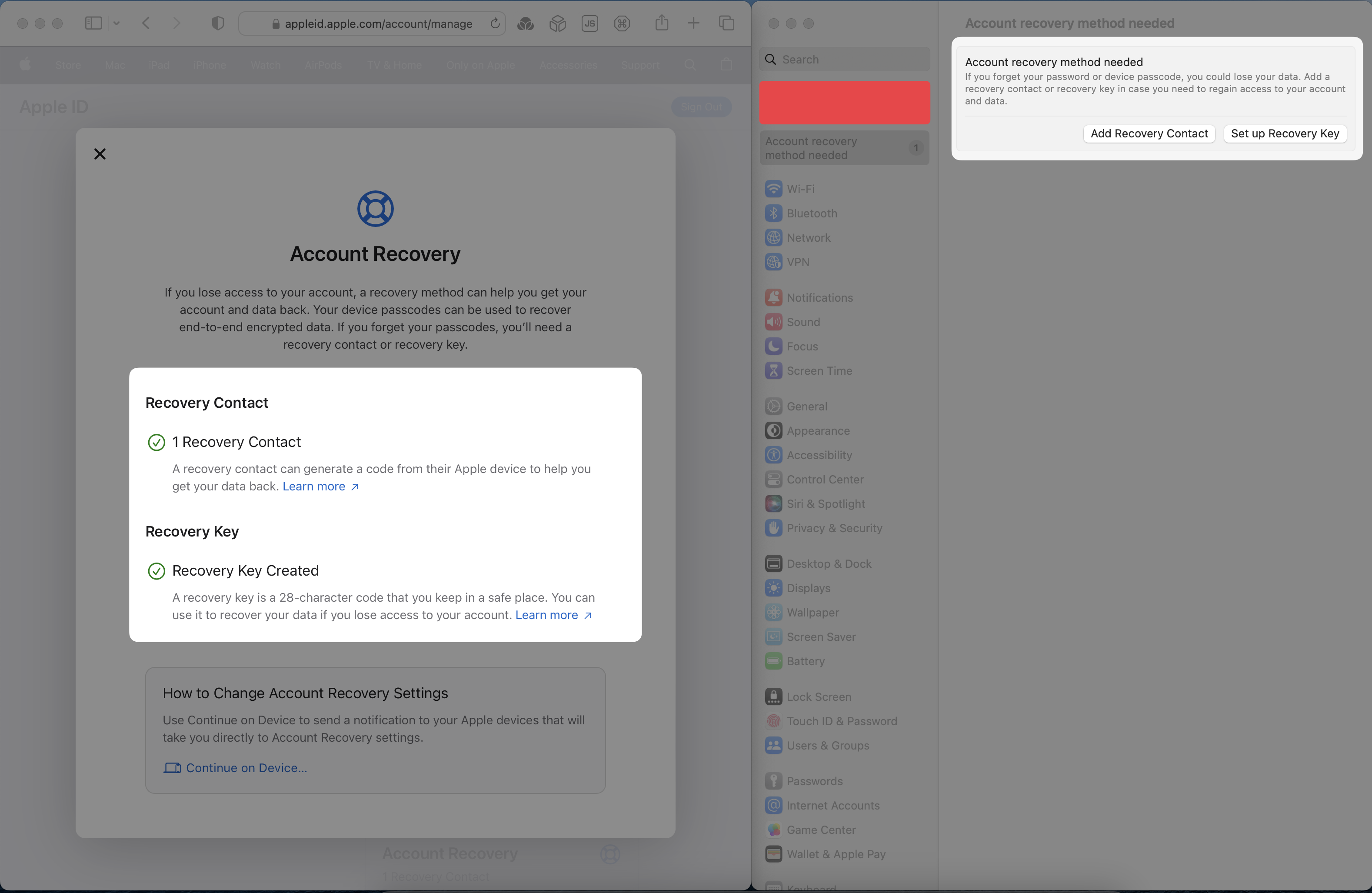
Task: Click the JS extension icon in toolbar
Action: click(x=590, y=23)
